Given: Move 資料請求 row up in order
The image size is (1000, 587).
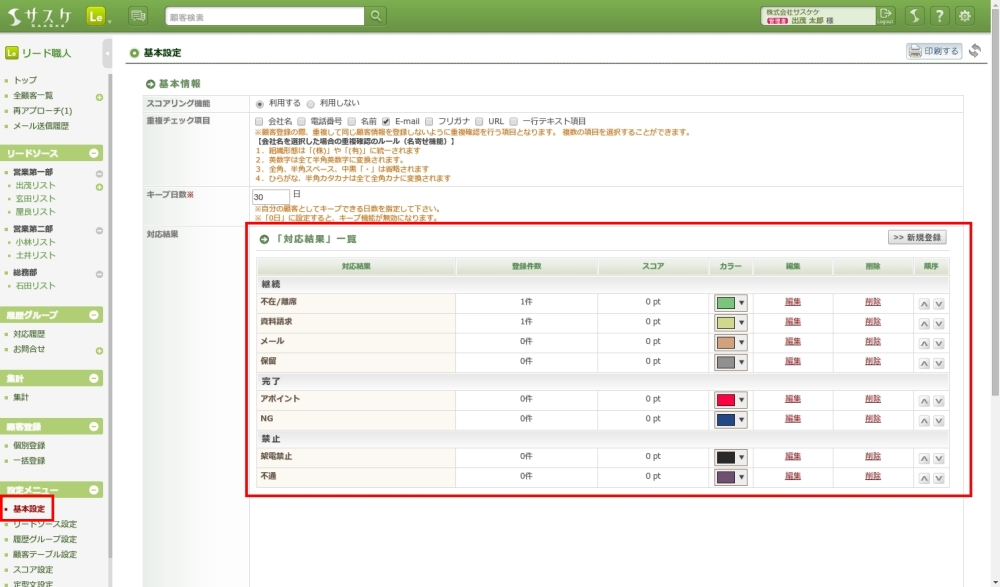Looking at the screenshot, I should 924,323.
